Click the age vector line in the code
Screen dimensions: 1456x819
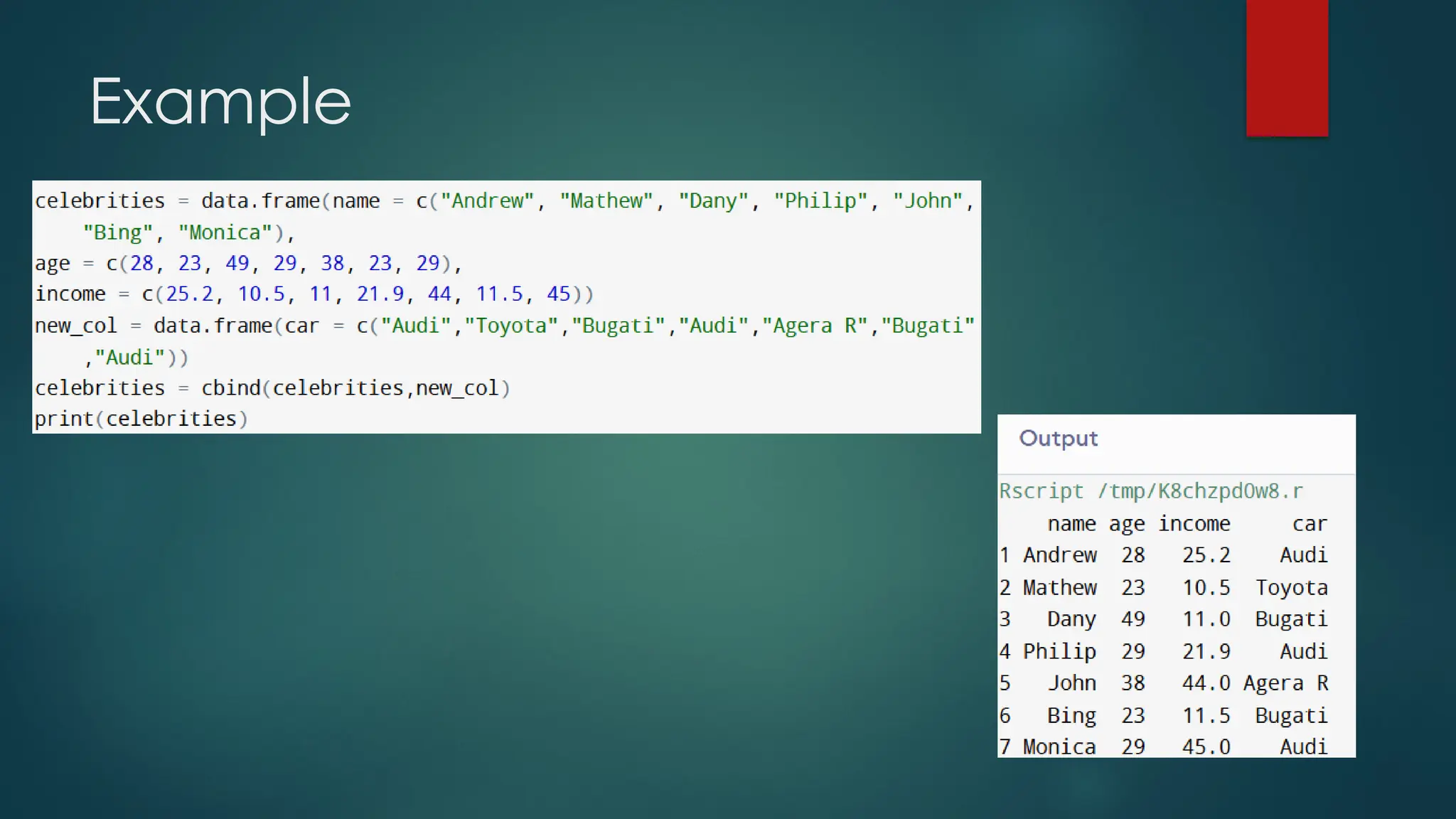click(x=247, y=264)
